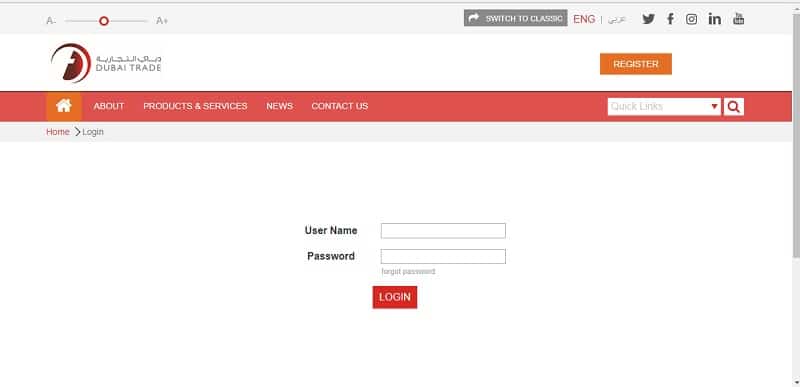Image resolution: width=800 pixels, height=387 pixels.
Task: Increase font size with A+ icon
Action: coord(162,21)
